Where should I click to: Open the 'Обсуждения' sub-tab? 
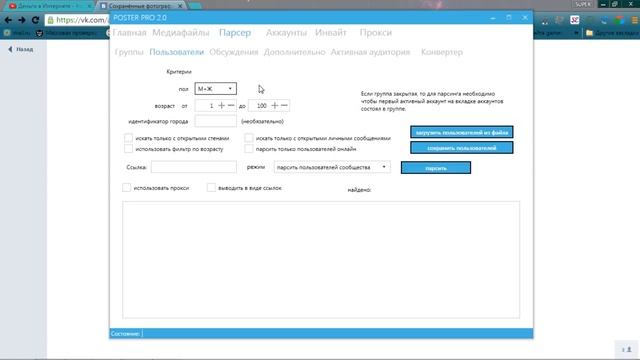(234, 52)
